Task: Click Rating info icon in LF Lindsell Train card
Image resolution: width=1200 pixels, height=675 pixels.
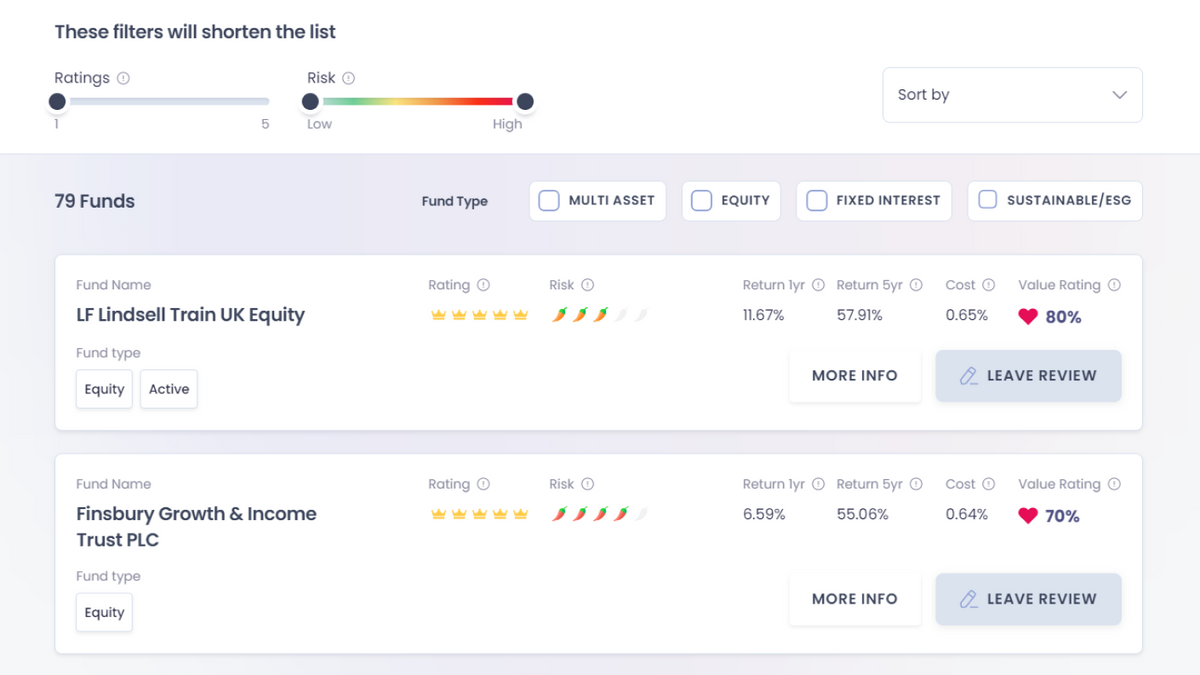Action: (484, 285)
